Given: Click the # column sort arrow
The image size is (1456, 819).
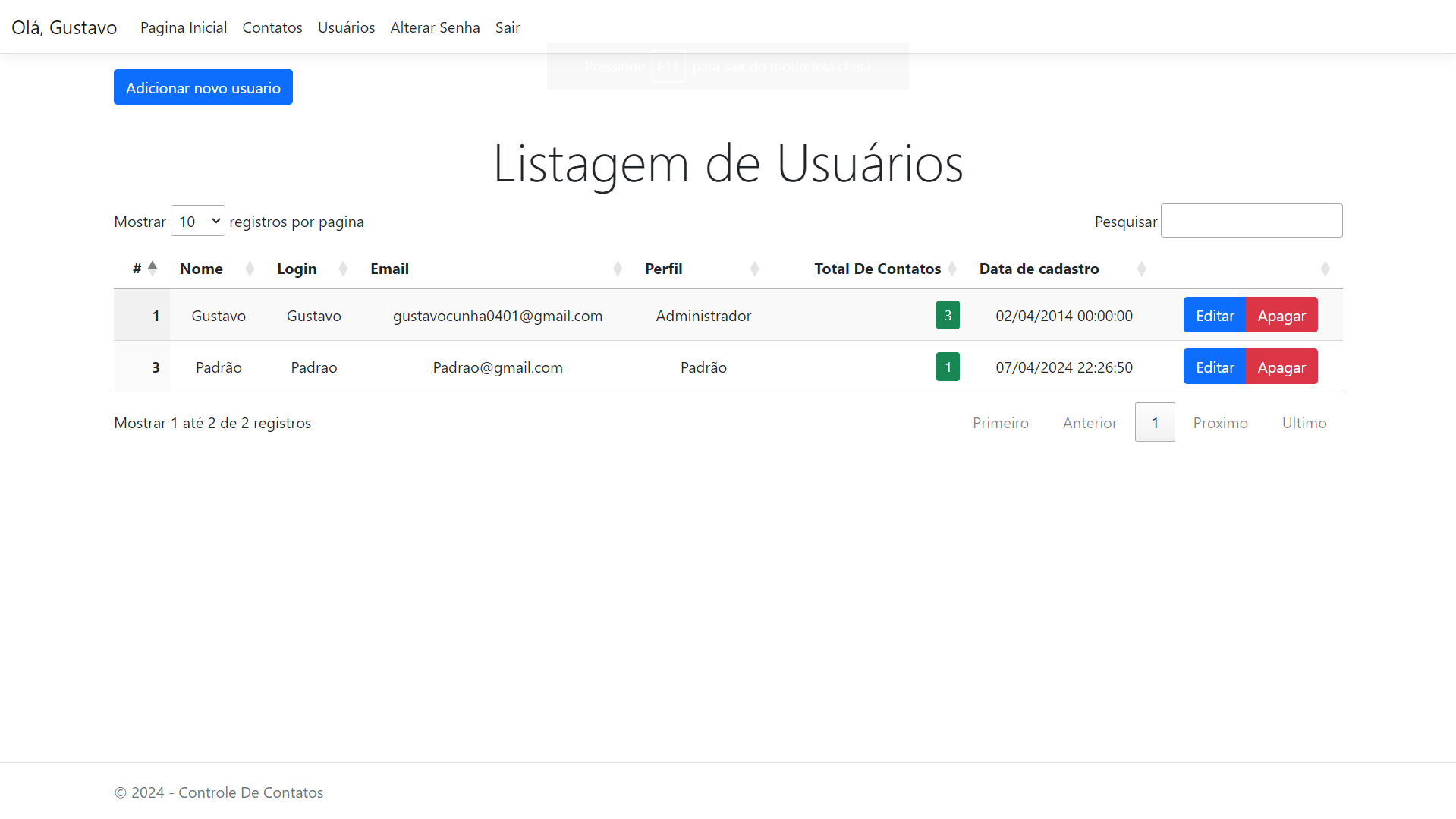Looking at the screenshot, I should (x=153, y=268).
